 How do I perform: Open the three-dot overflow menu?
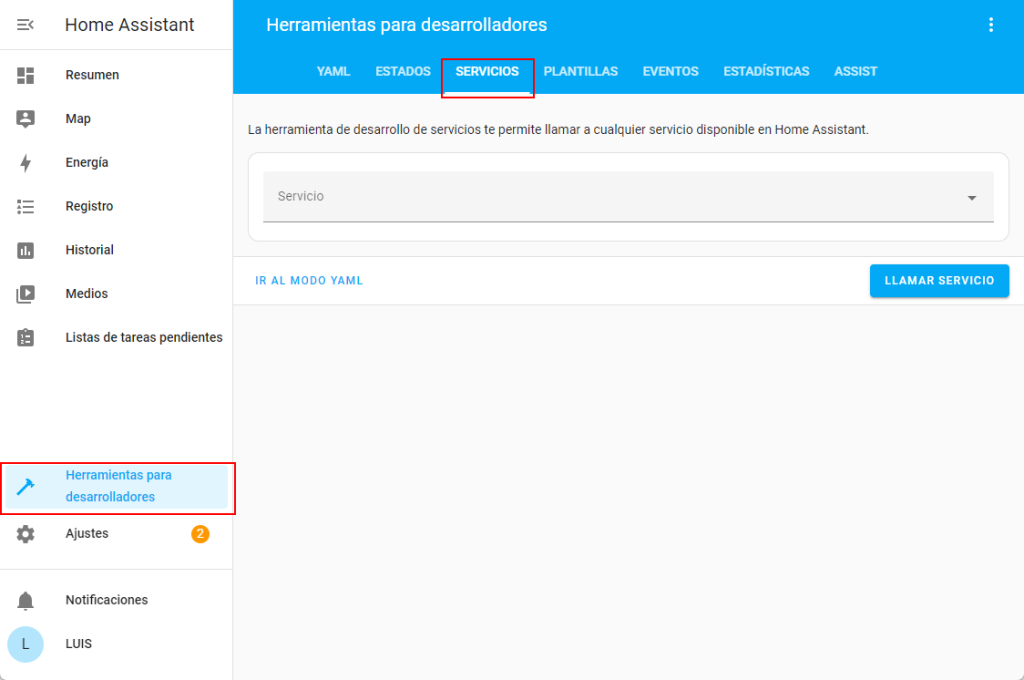pyautogui.click(x=991, y=25)
